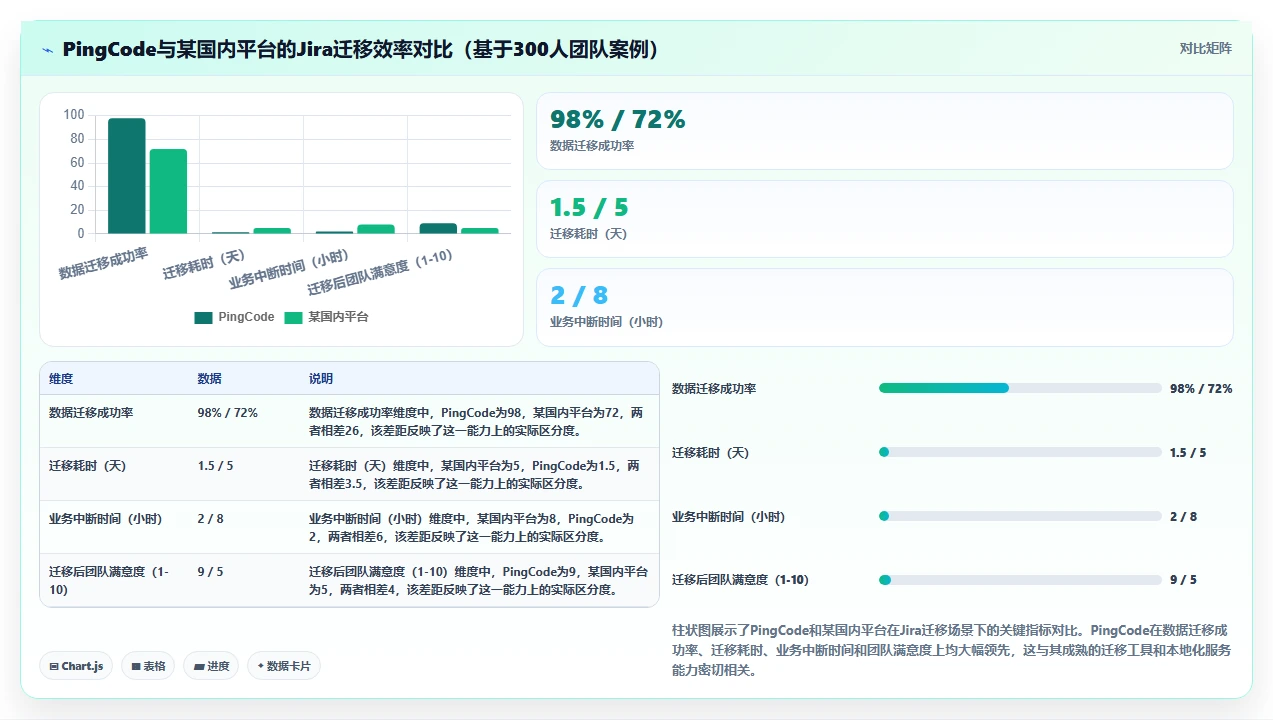1273x720 pixels.
Task: Click the lightning icon beside the title
Action: (x=47, y=50)
